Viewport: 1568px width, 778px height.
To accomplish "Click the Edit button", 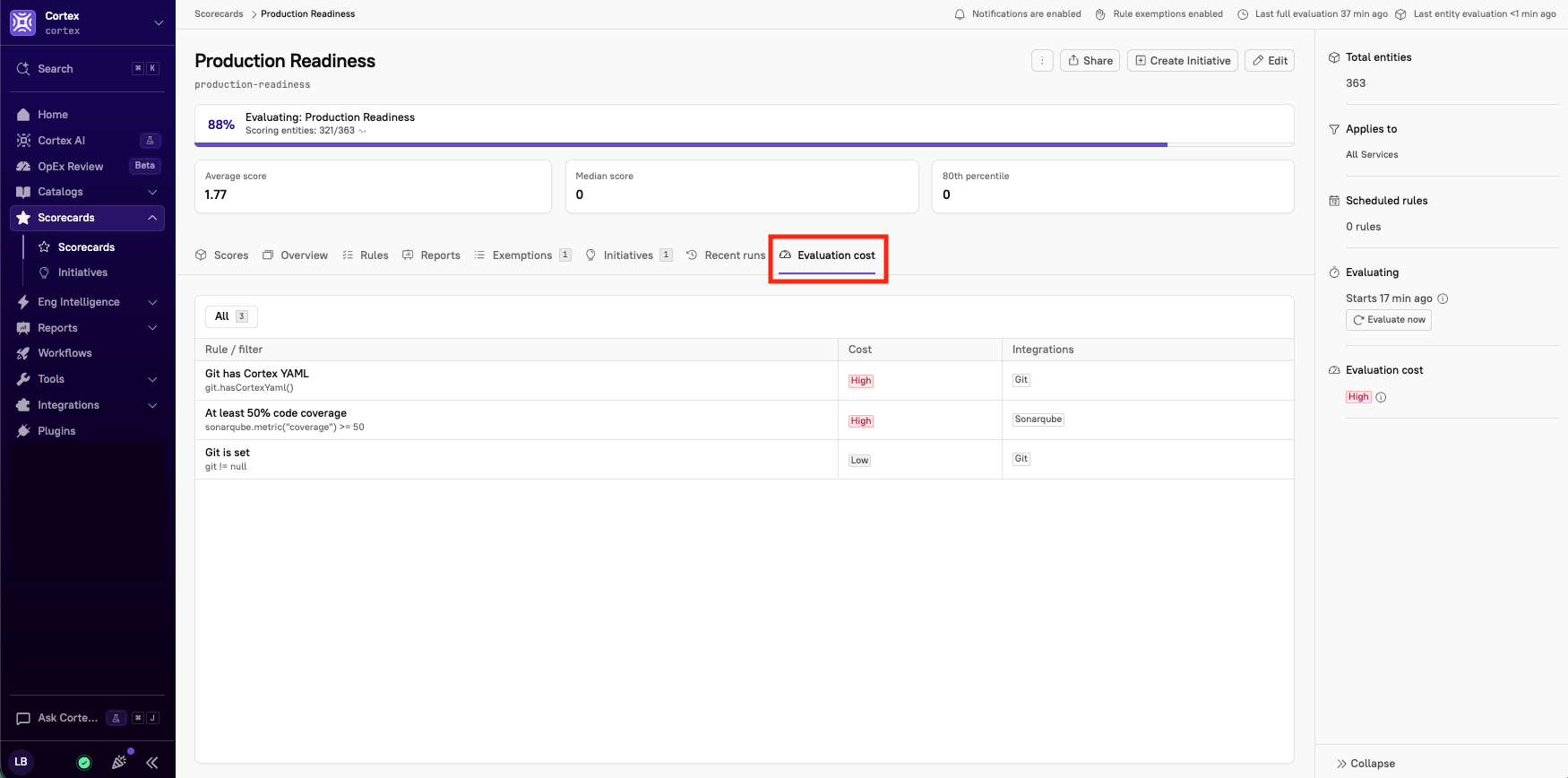I will 1270,61.
